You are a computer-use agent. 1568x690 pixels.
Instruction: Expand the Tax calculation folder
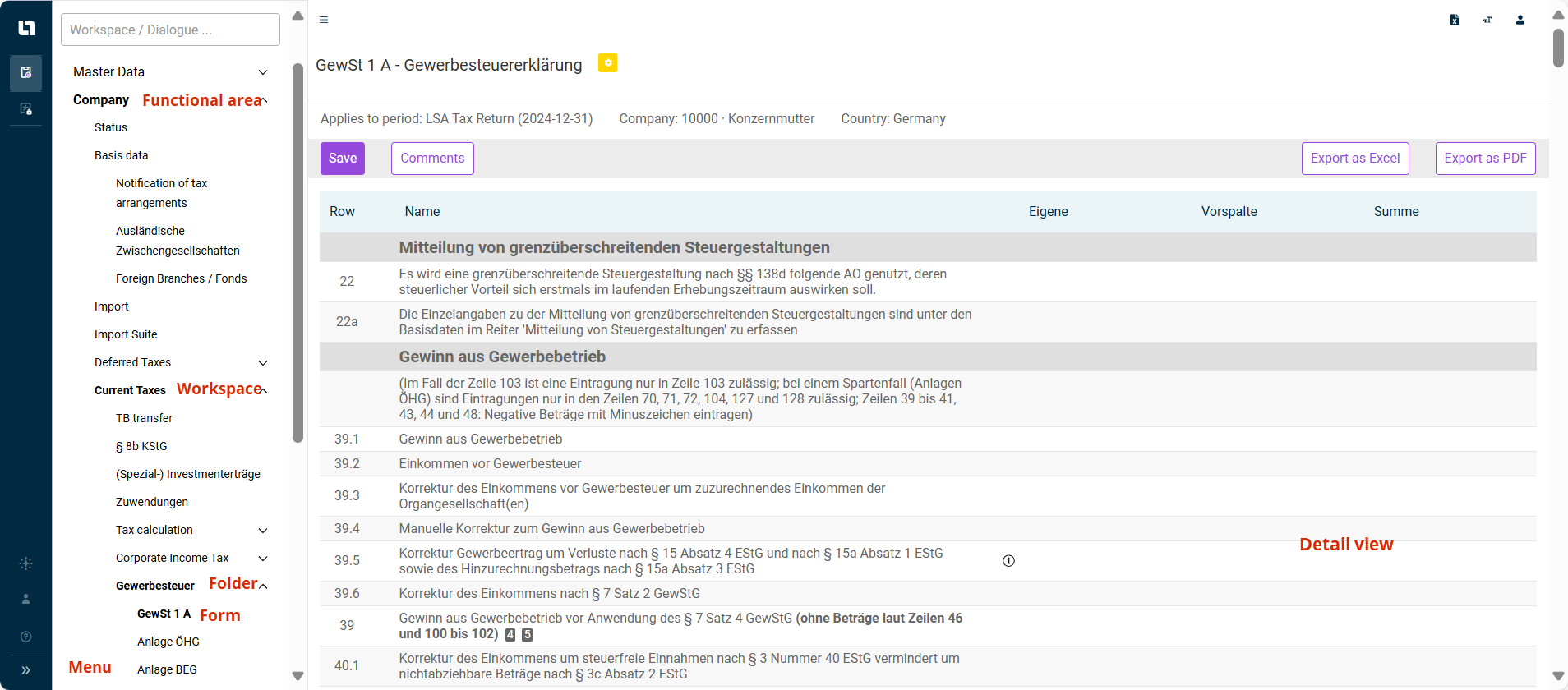(x=263, y=531)
